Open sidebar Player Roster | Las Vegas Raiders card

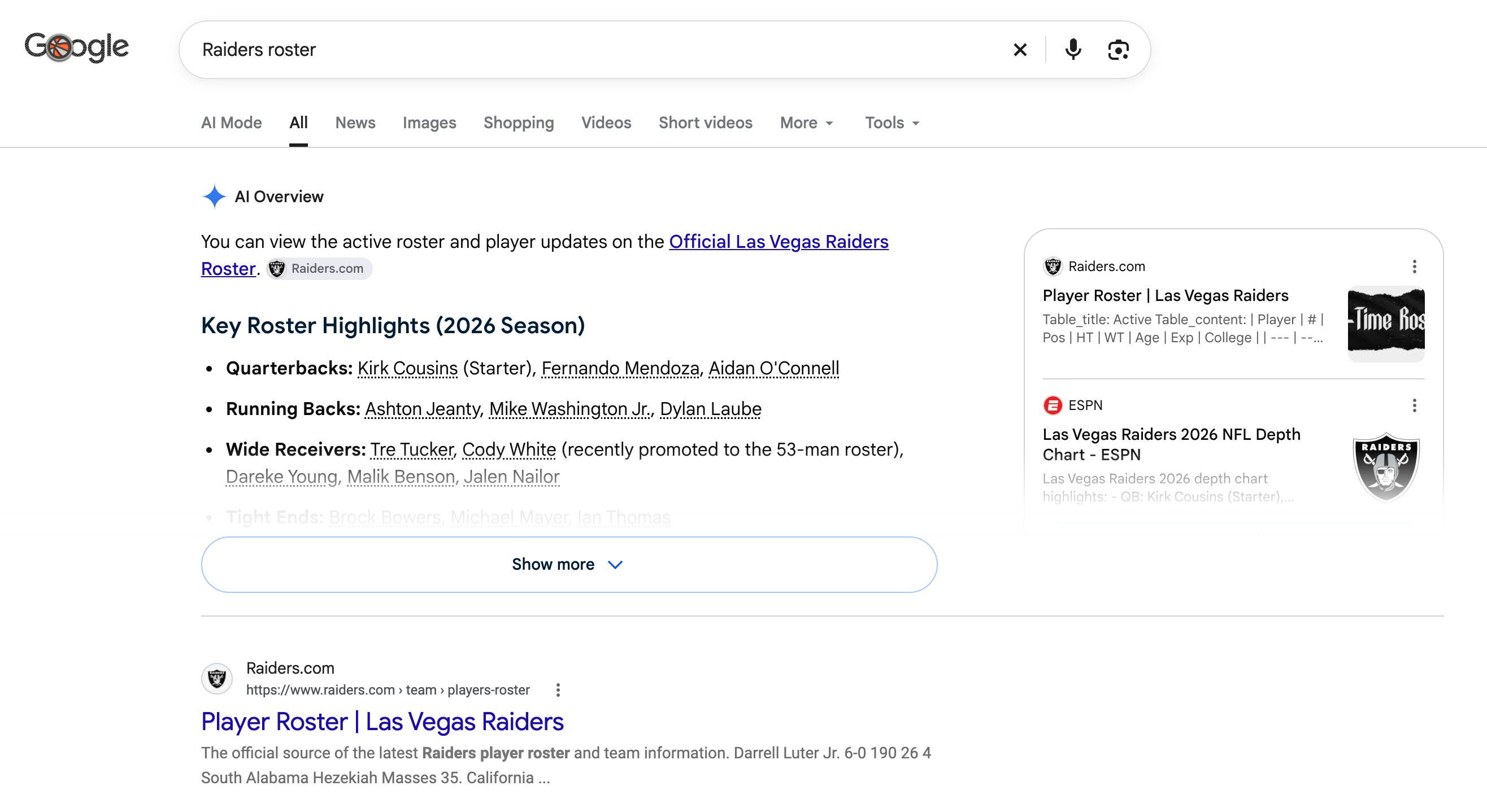point(1166,296)
